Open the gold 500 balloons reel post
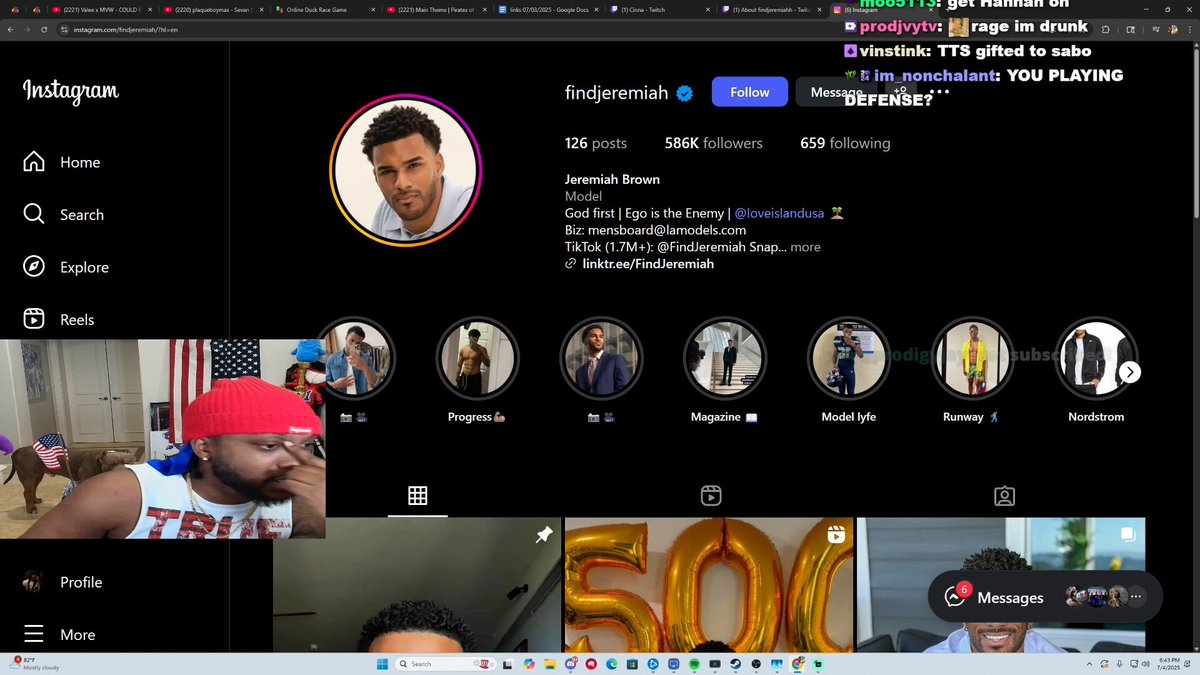Viewport: 1200px width, 675px height. [x=709, y=585]
